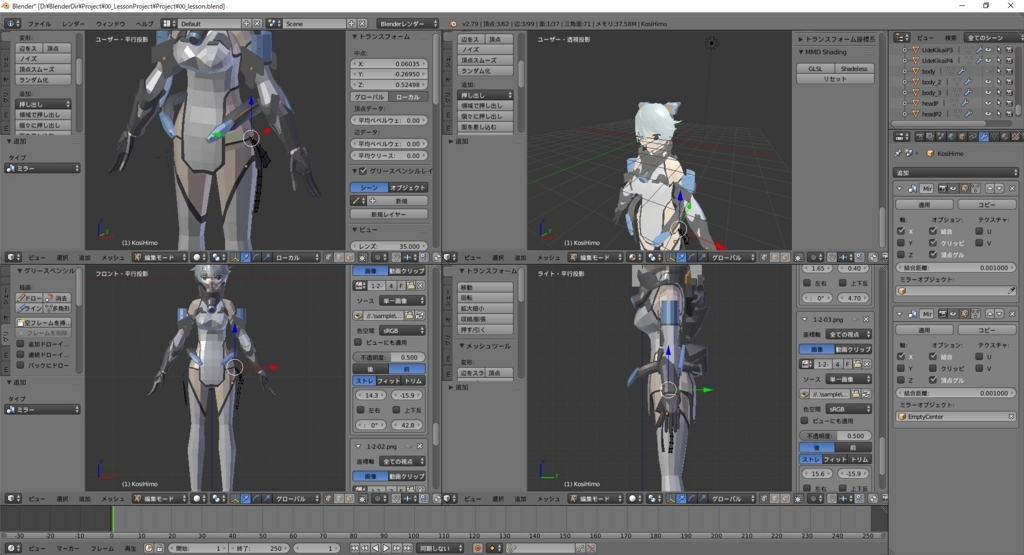Click the modifiers wrench tab in properties editor
1024x555 pixels.
983,137
